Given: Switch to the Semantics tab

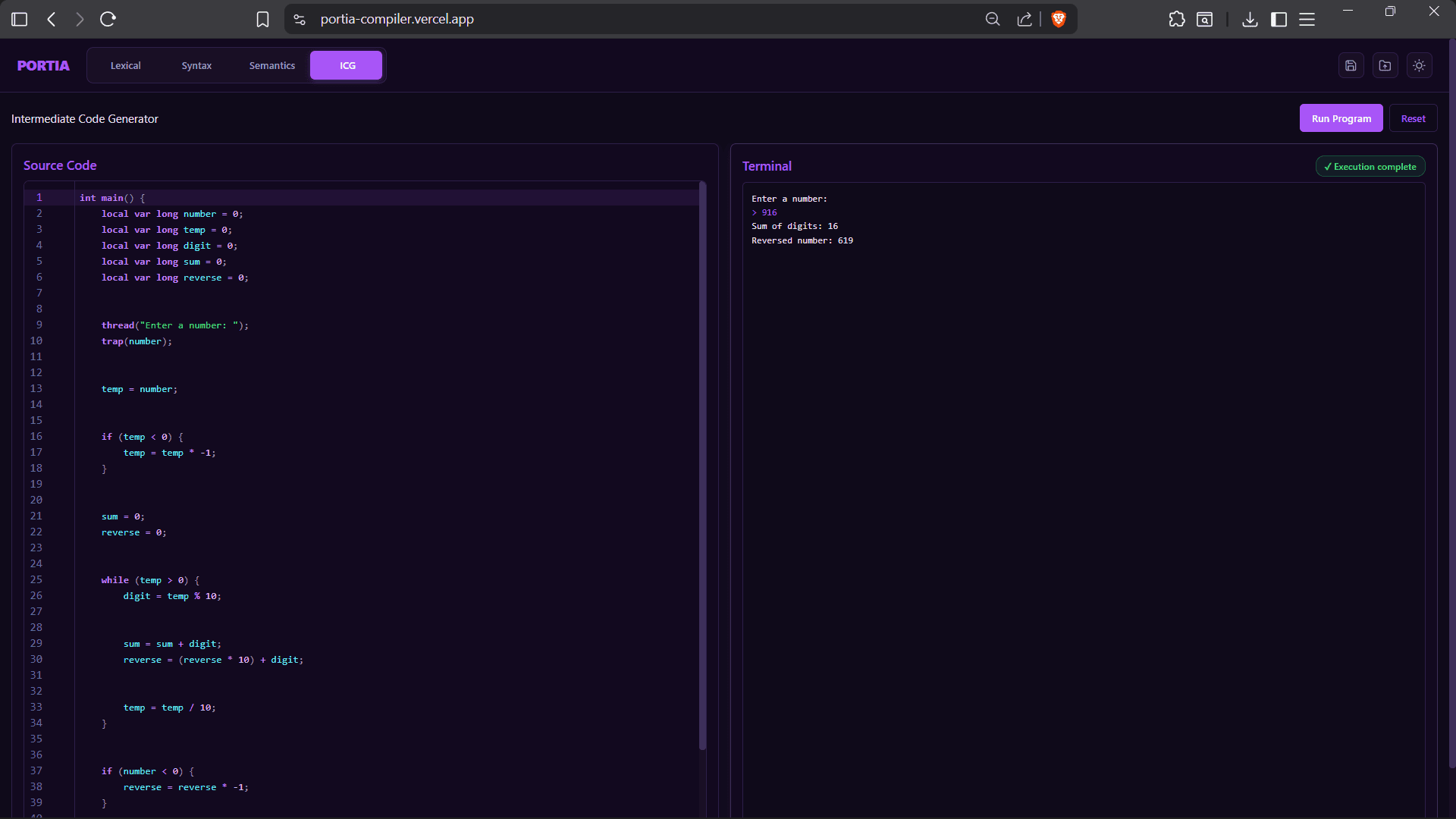Looking at the screenshot, I should point(272,65).
